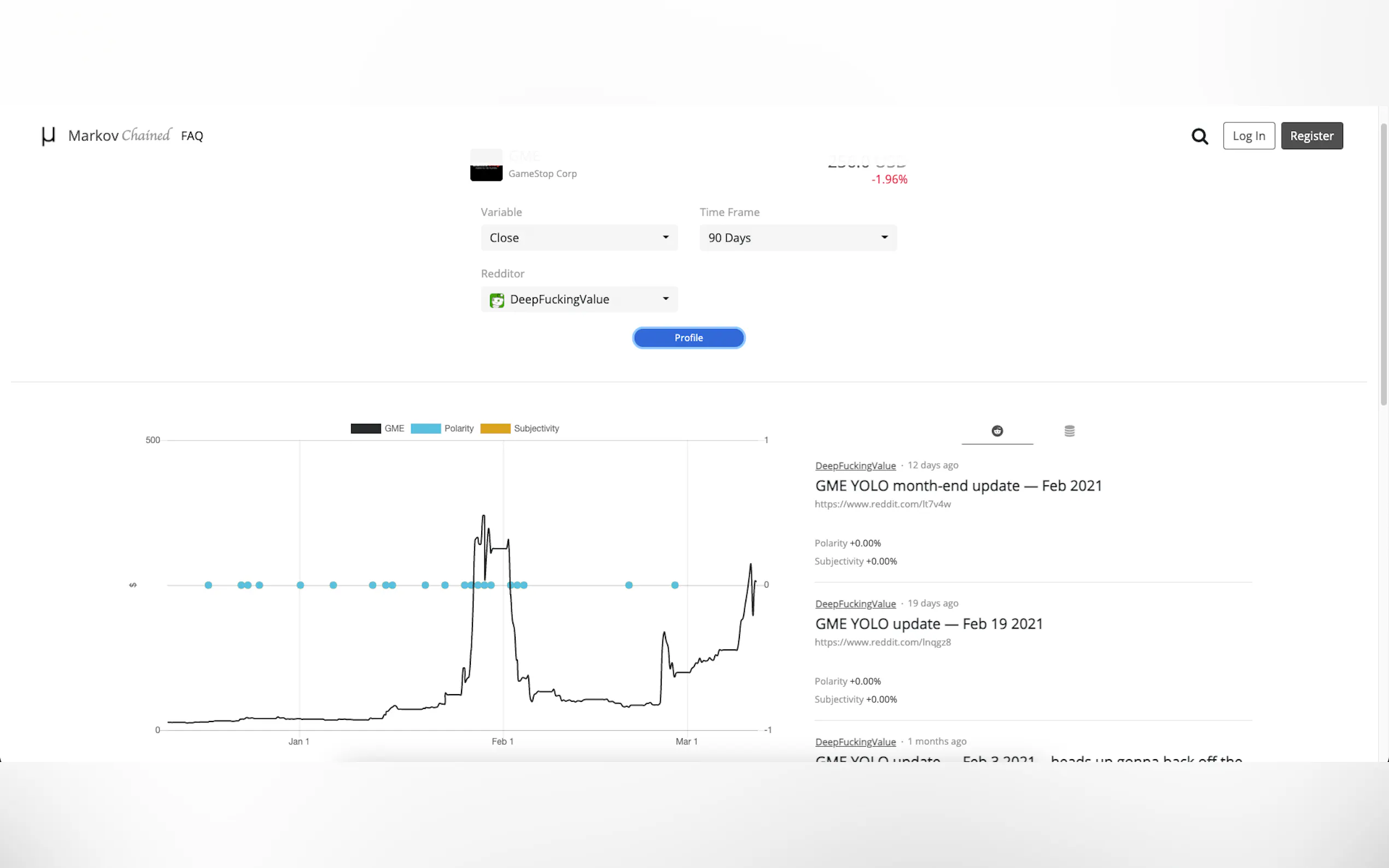Open the Time Frame dropdown showing 90 Days

[x=797, y=238]
